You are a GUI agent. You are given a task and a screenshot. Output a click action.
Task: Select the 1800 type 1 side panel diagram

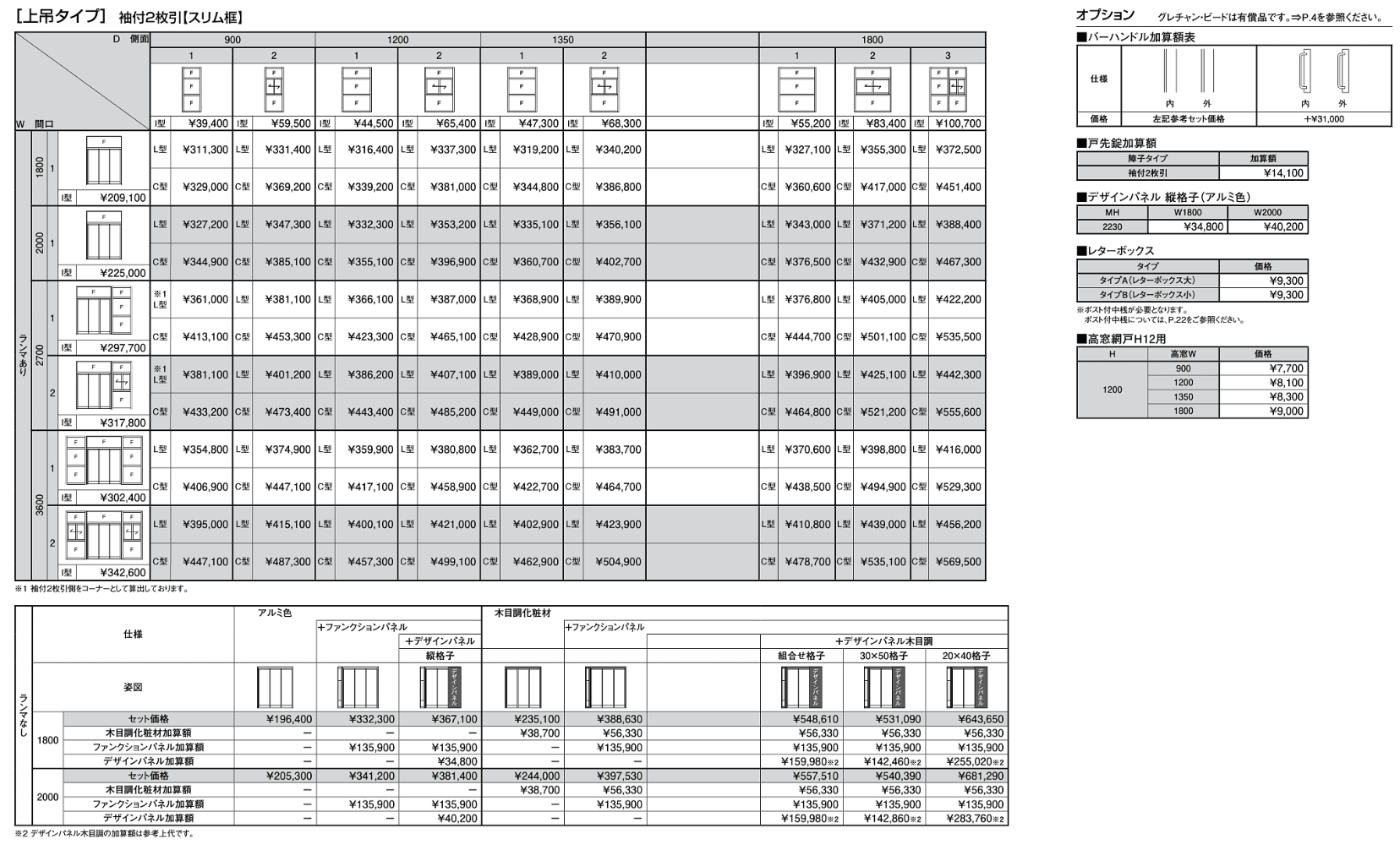(796, 89)
